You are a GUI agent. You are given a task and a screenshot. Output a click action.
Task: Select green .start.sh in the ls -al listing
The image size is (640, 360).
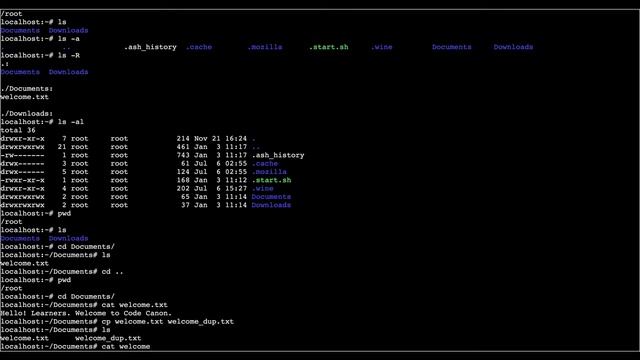[x=271, y=180]
